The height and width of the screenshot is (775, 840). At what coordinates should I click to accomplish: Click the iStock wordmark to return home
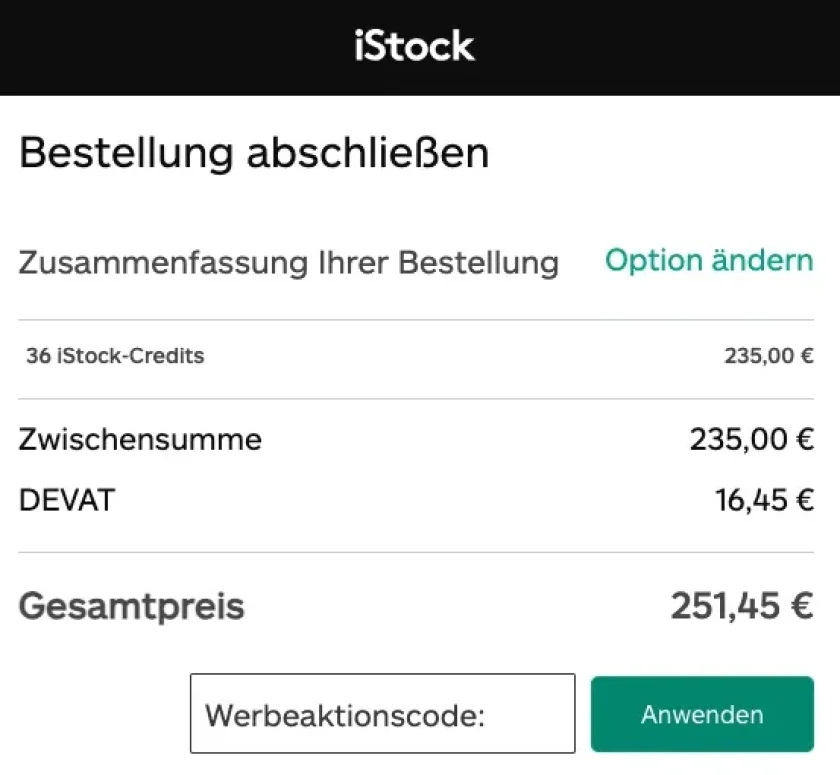pyautogui.click(x=414, y=46)
